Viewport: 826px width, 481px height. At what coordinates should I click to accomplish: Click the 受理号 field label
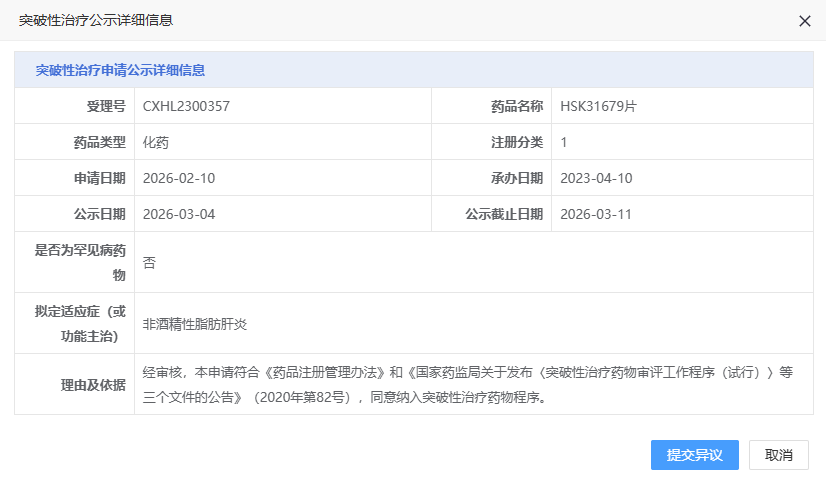[106, 106]
